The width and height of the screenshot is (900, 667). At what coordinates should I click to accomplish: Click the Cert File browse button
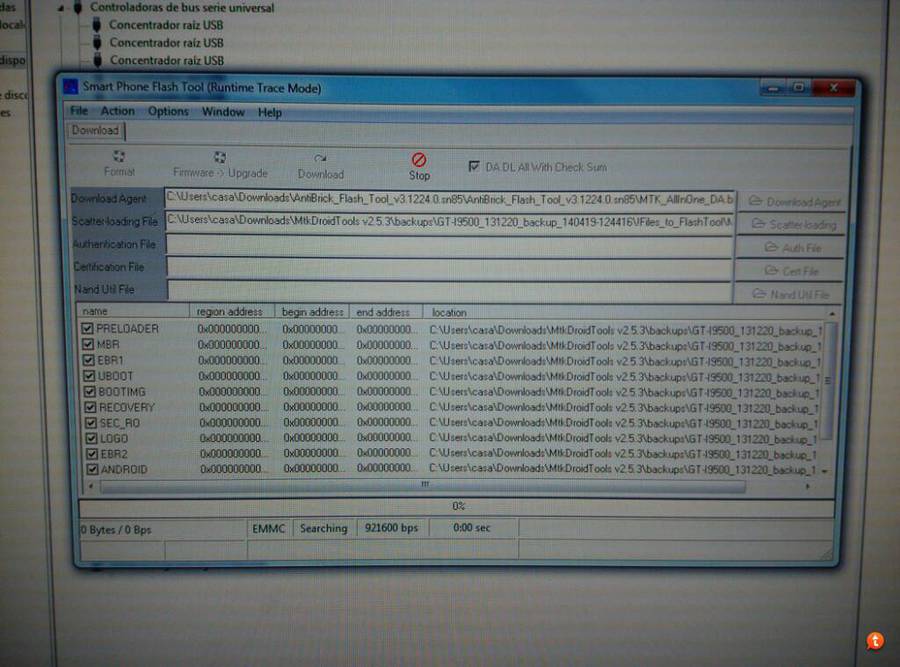pyautogui.click(x=792, y=271)
